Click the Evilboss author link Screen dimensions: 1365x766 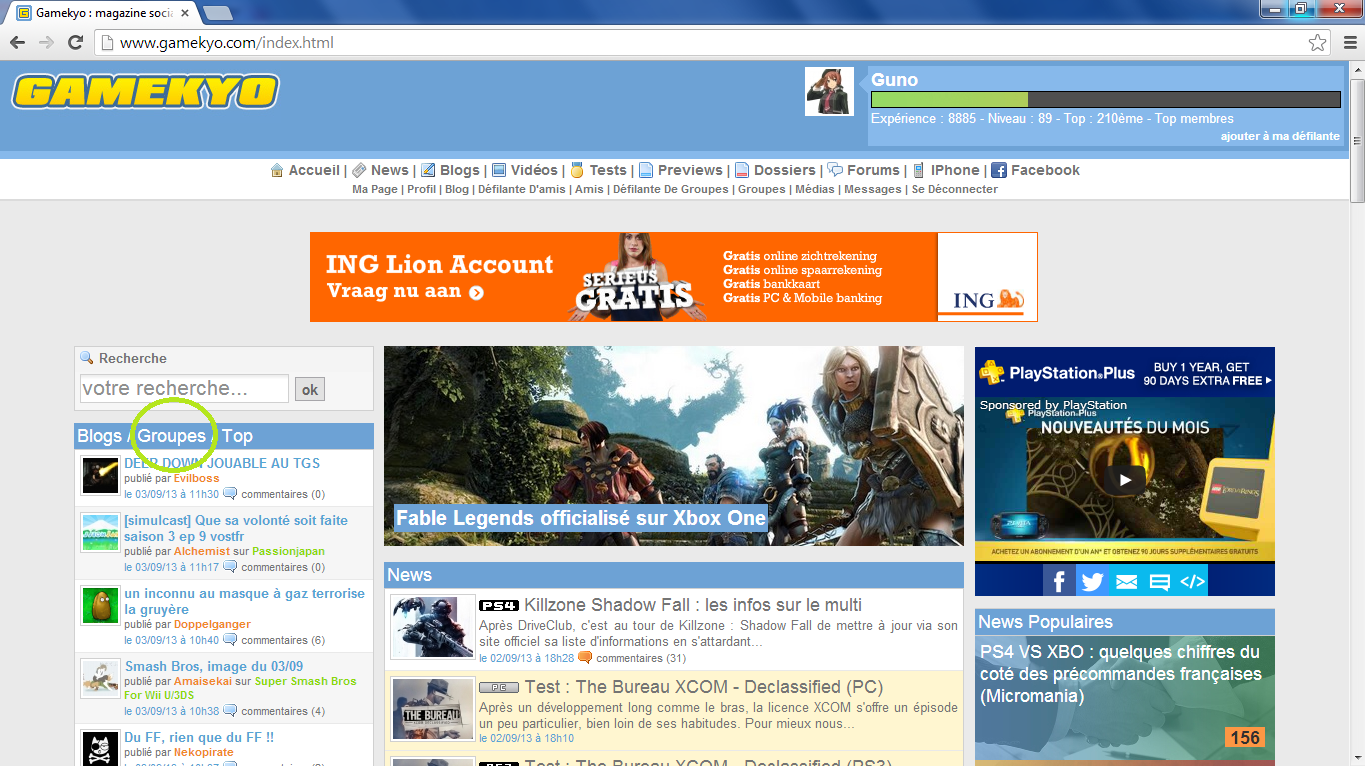point(196,478)
